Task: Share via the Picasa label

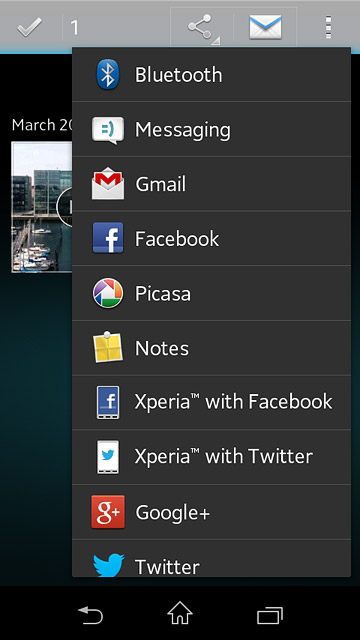Action: tap(163, 293)
